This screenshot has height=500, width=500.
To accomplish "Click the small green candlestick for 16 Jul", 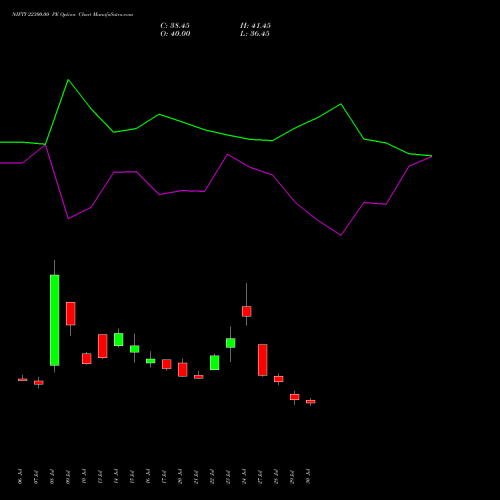I will coord(151,361).
